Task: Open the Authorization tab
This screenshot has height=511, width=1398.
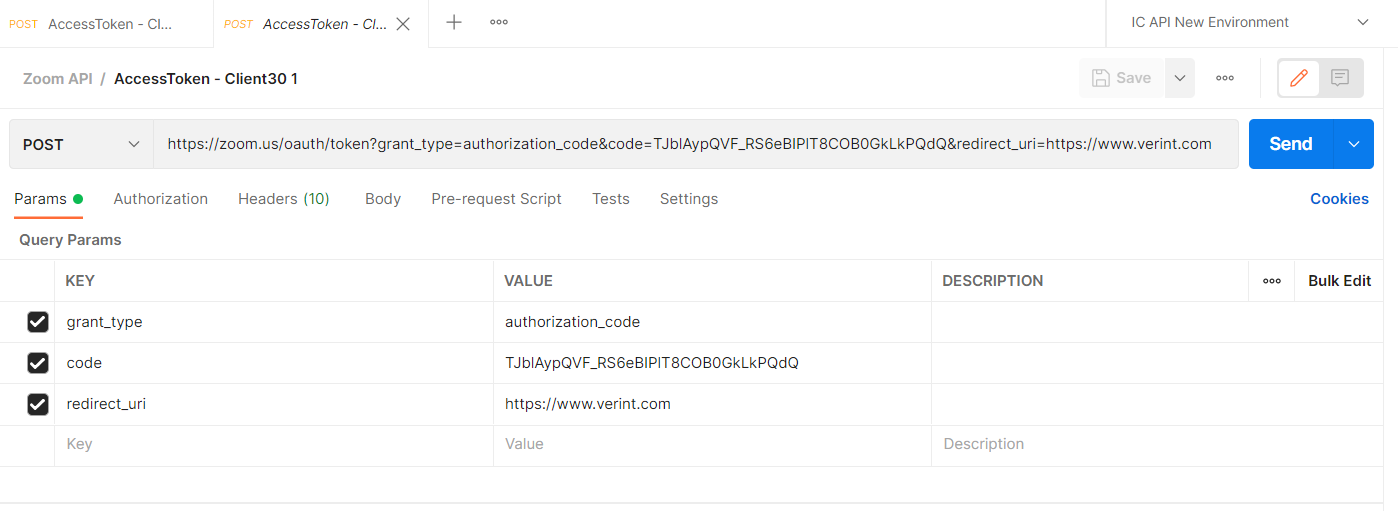Action: point(161,199)
